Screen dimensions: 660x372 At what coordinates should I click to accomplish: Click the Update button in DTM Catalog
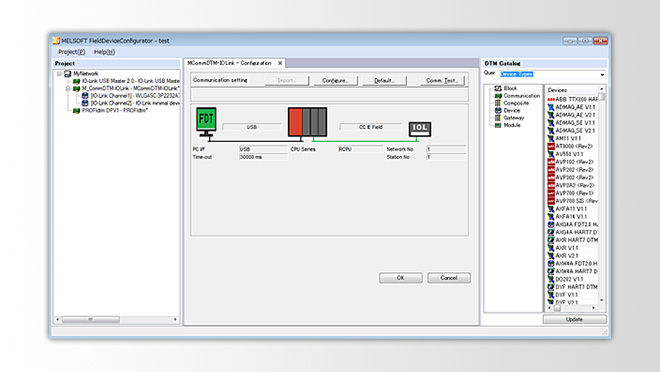[575, 319]
